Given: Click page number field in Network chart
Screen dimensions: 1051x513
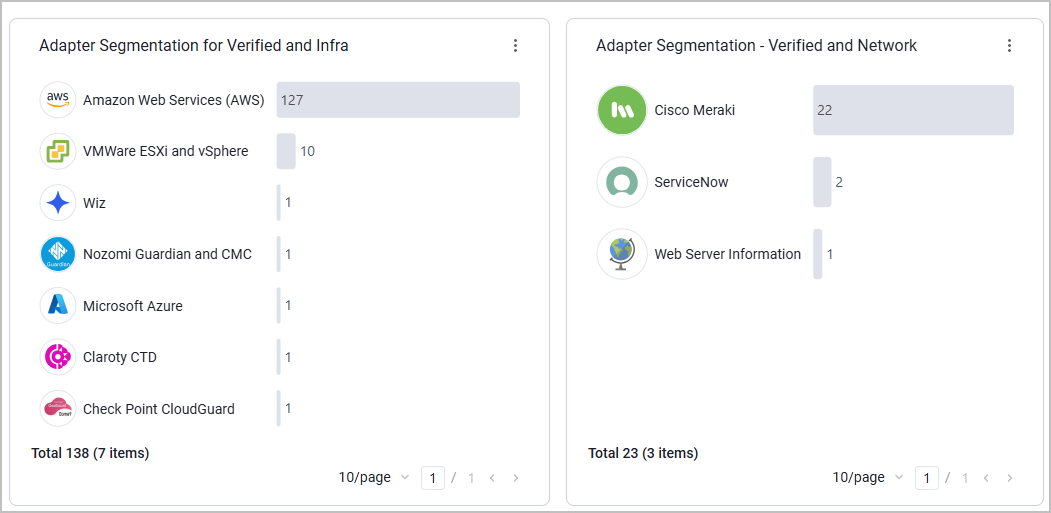Looking at the screenshot, I should coord(927,478).
